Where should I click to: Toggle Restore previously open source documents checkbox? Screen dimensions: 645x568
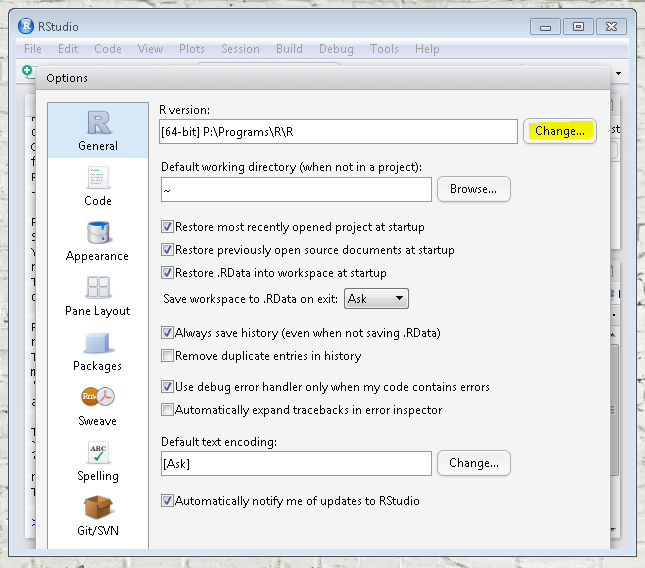tap(167, 250)
